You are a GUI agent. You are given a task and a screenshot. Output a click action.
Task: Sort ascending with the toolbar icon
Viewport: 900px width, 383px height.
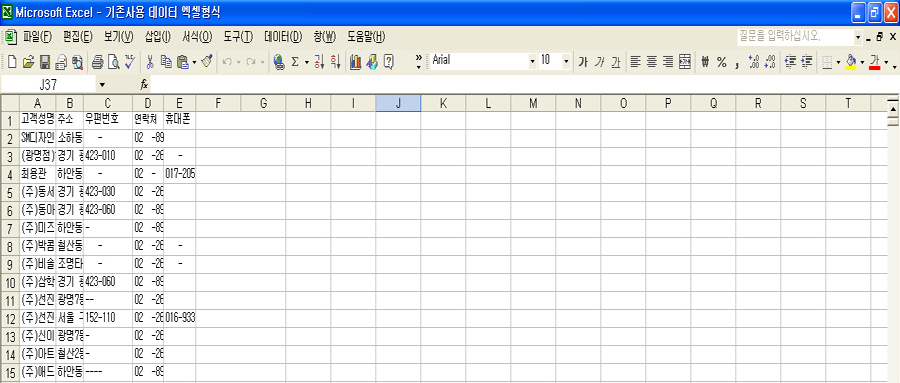click(320, 61)
